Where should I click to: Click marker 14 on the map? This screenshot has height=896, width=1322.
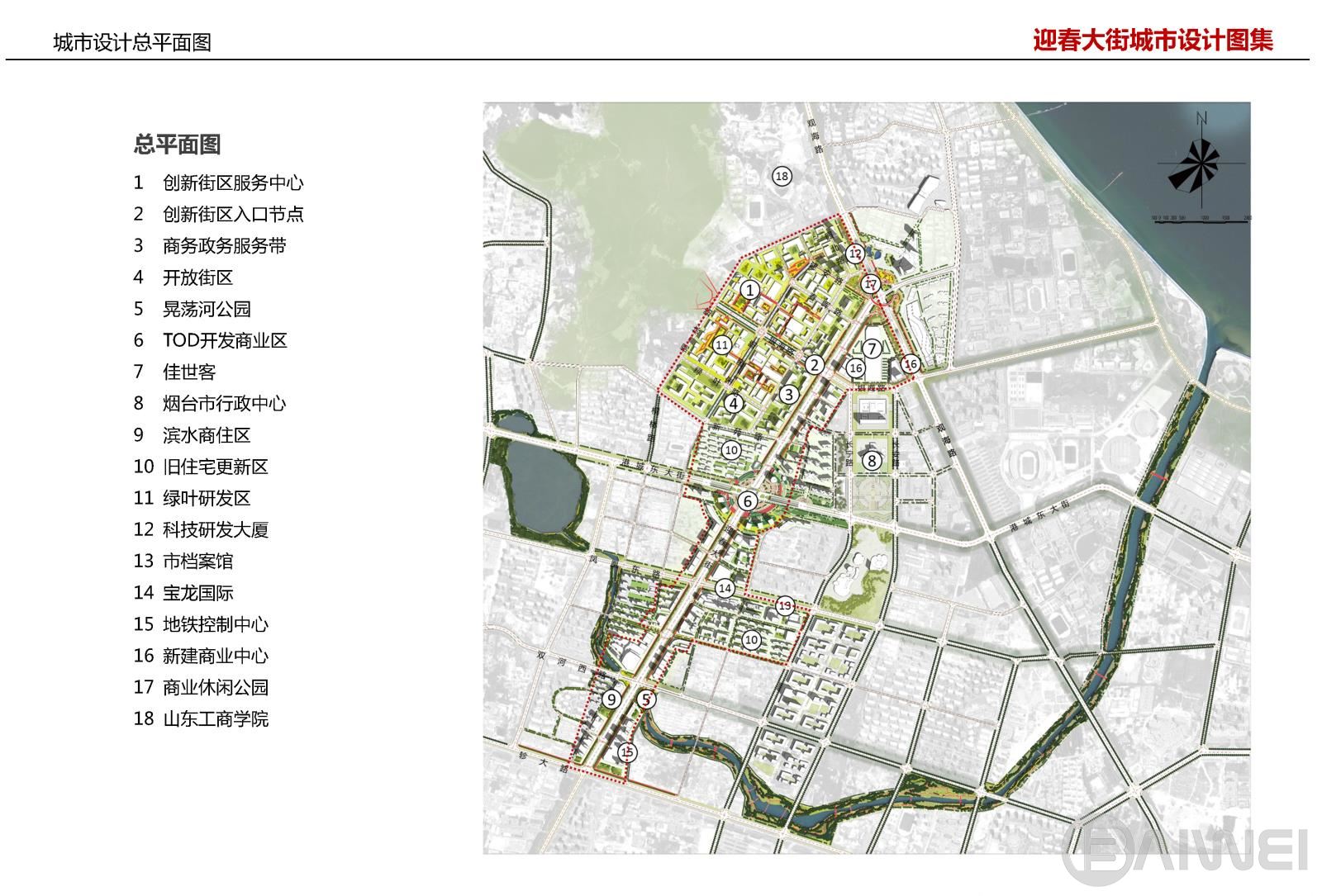(x=725, y=589)
